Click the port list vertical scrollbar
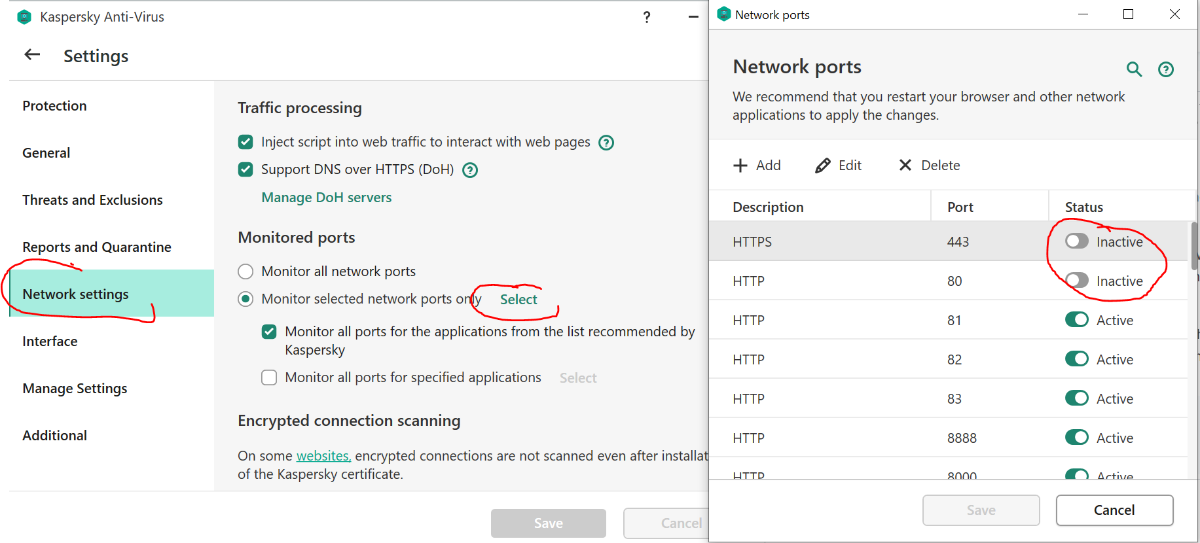This screenshot has width=1200, height=543. (1193, 245)
